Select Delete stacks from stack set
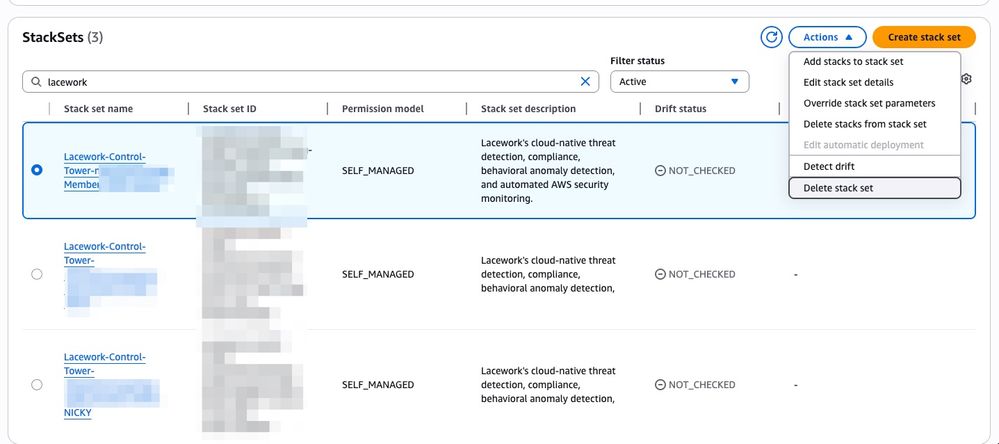 865,124
